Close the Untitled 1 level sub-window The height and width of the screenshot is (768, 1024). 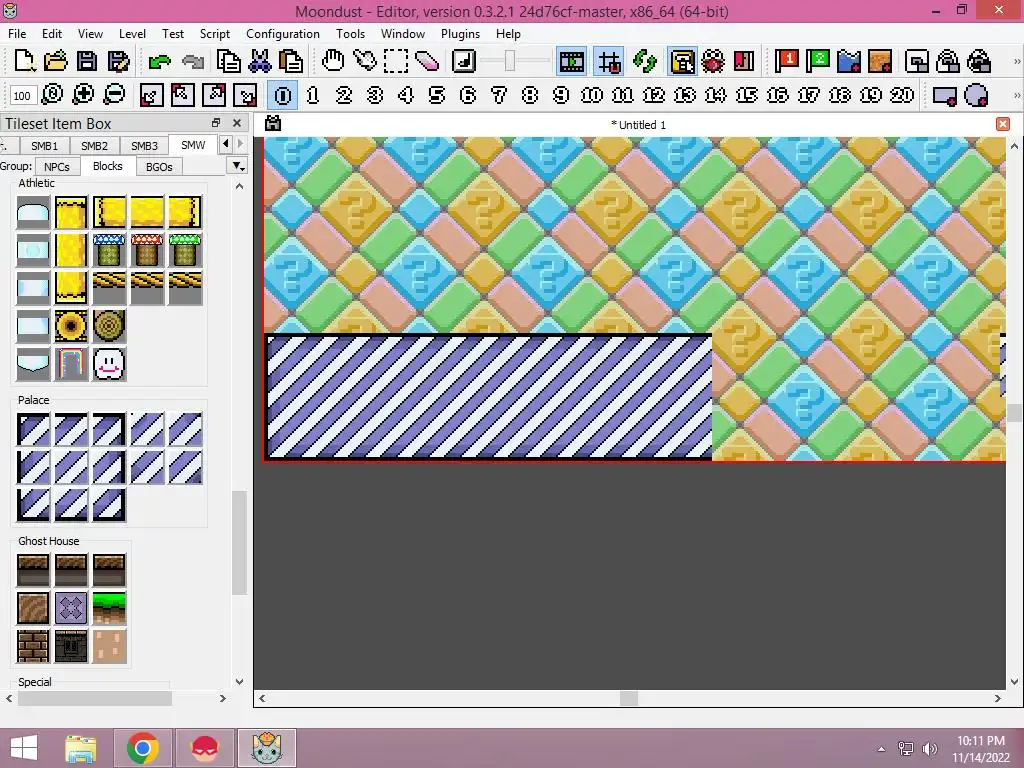[1003, 124]
